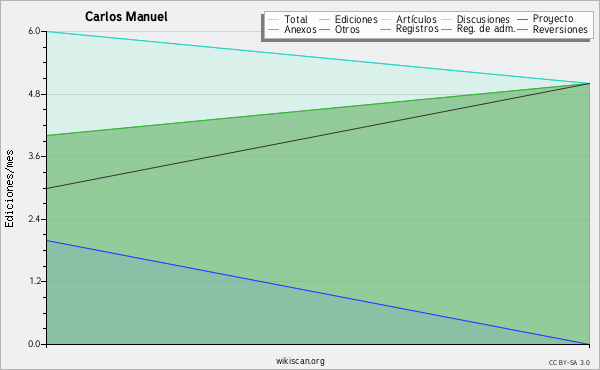This screenshot has height=370, width=600.
Task: Click the Reg. de adm. legend label
Action: pos(486,29)
